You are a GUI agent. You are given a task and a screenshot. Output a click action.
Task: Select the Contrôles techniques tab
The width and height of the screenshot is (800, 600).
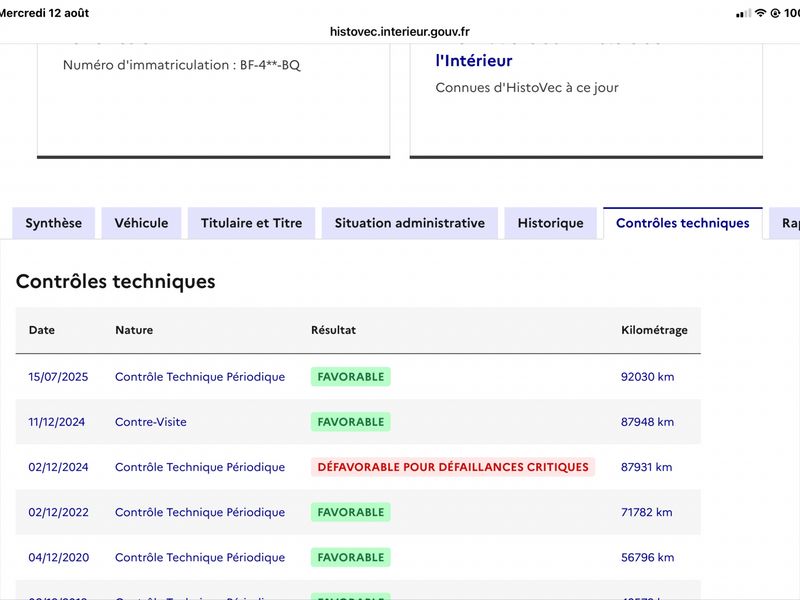(x=683, y=223)
